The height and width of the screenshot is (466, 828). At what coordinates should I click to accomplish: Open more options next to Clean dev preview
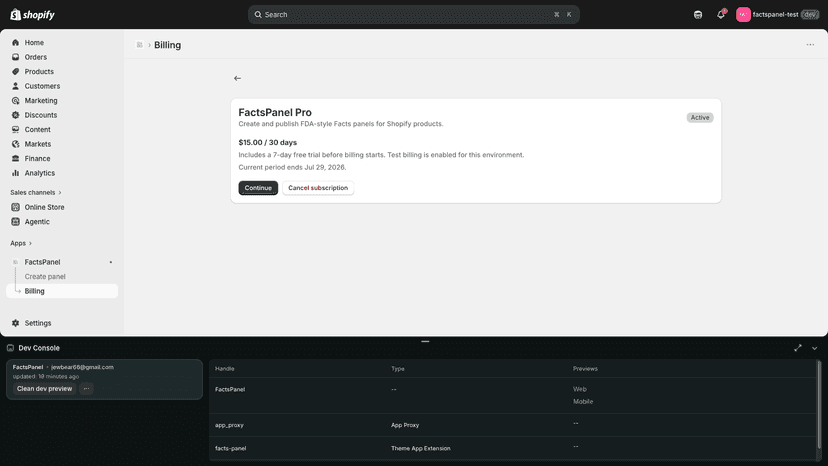(87, 388)
